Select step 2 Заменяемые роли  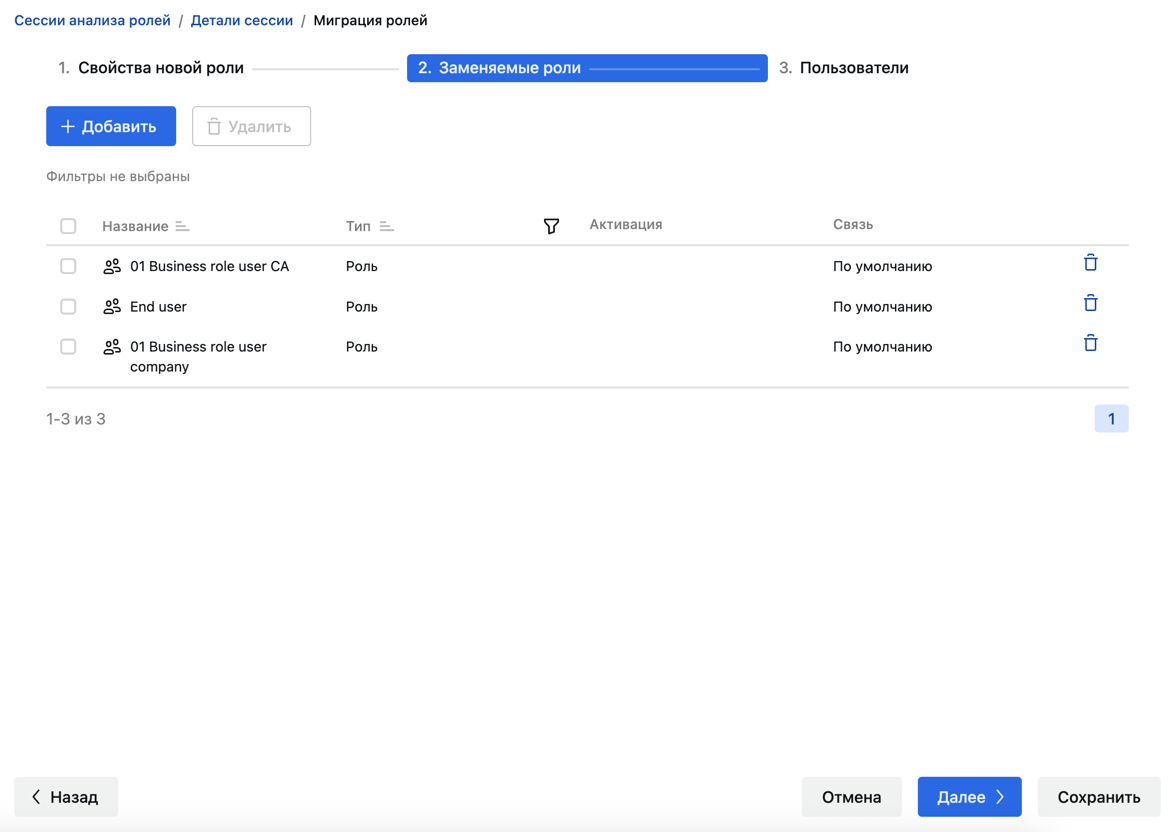click(587, 68)
